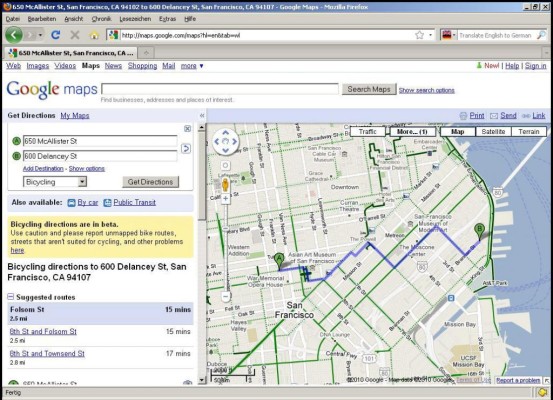Click the printer icon beside Print

pos(463,116)
